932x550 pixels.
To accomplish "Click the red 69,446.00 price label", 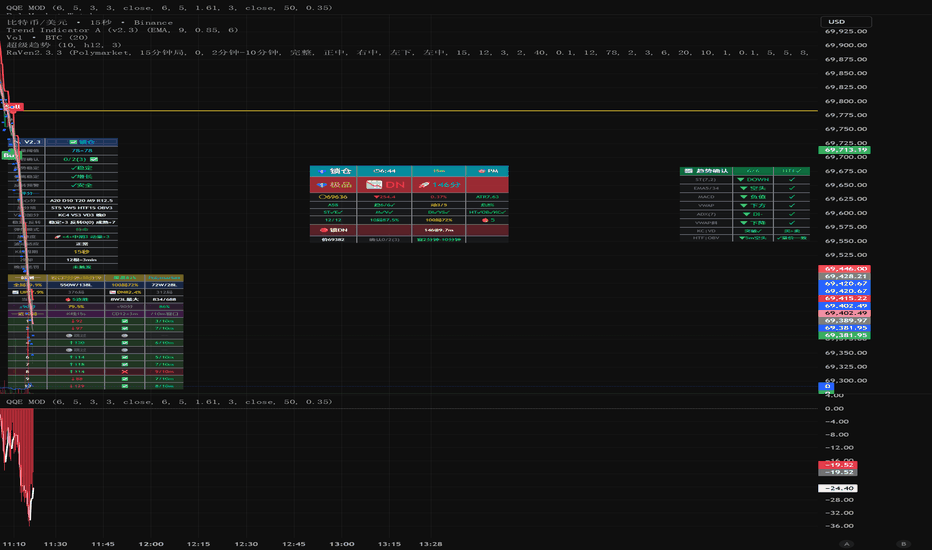I will (845, 270).
